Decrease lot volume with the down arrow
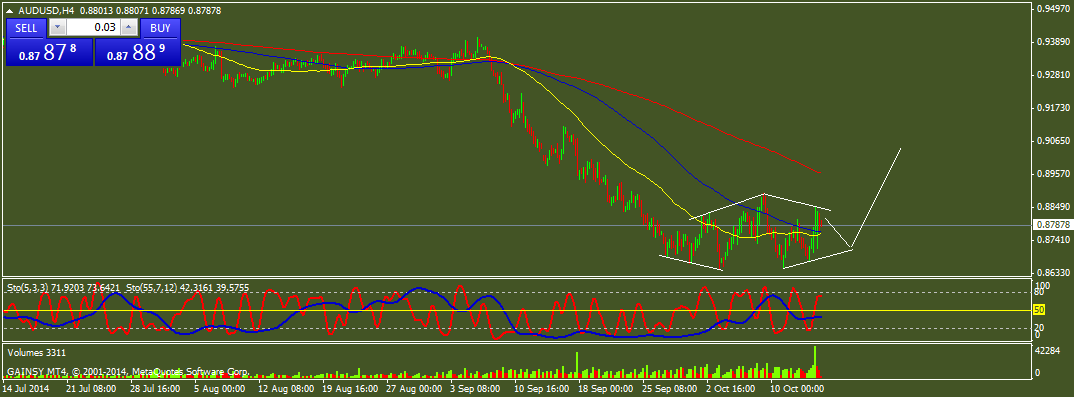 coord(58,27)
